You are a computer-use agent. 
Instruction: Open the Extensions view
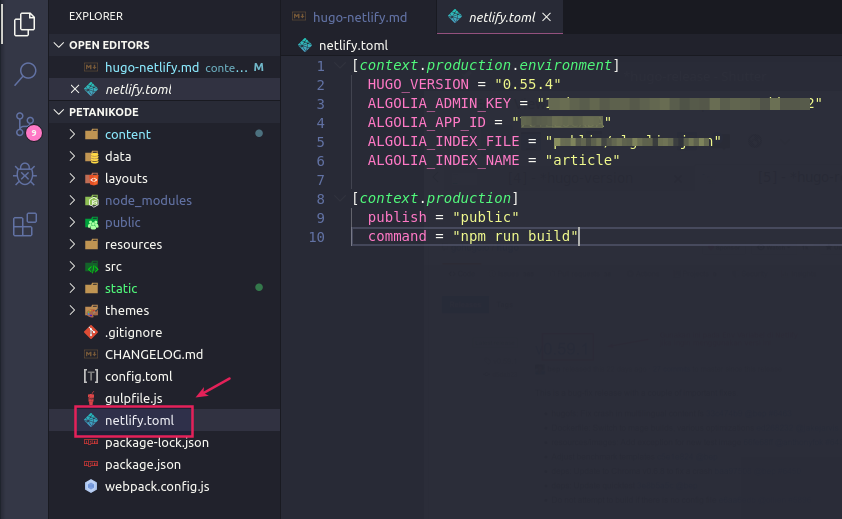tap(25, 225)
